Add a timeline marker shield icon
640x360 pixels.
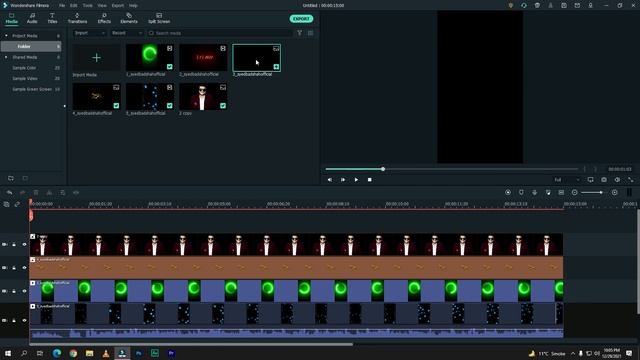[521, 193]
